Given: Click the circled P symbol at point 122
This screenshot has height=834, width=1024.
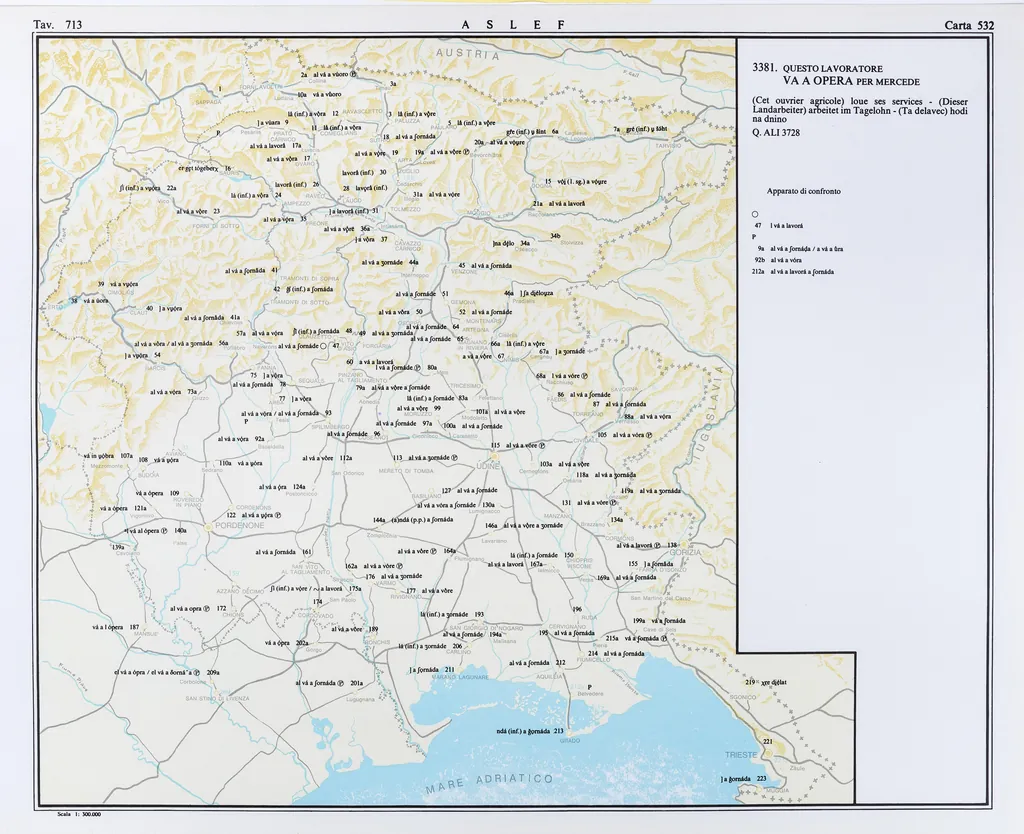Looking at the screenshot, I should coord(278,515).
